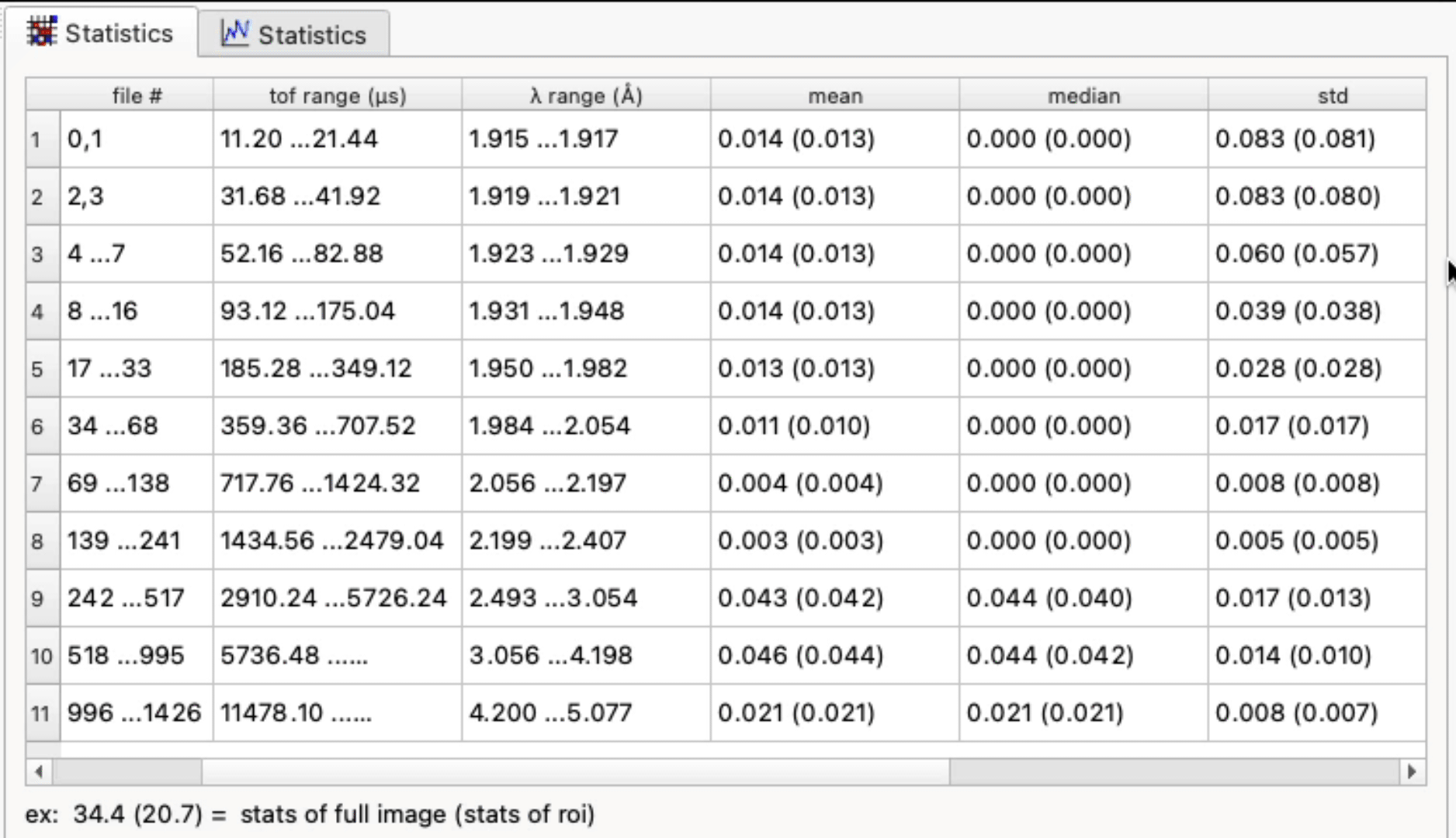Screen dimensions: 1456x838
Task: Click the line-chart icon on second Statistics tab
Action: (x=234, y=33)
